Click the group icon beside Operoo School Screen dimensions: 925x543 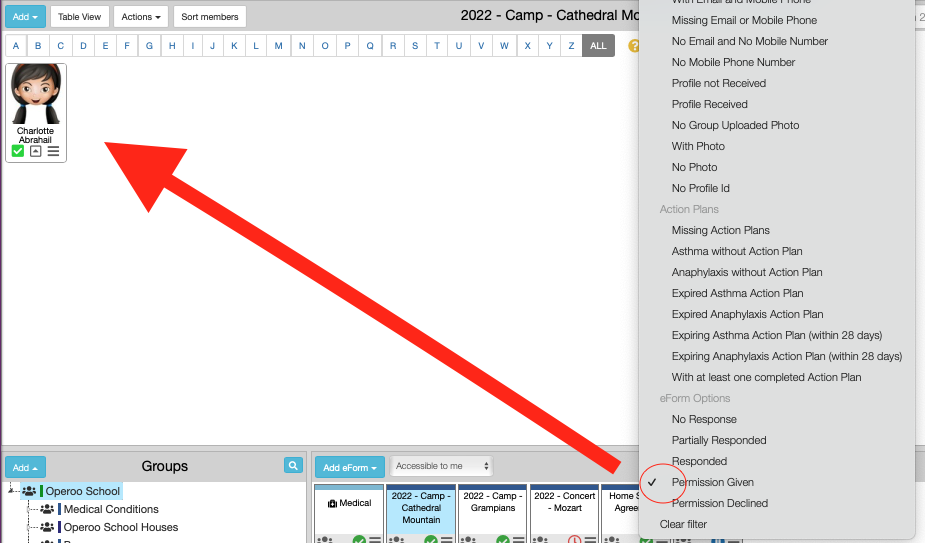point(29,491)
